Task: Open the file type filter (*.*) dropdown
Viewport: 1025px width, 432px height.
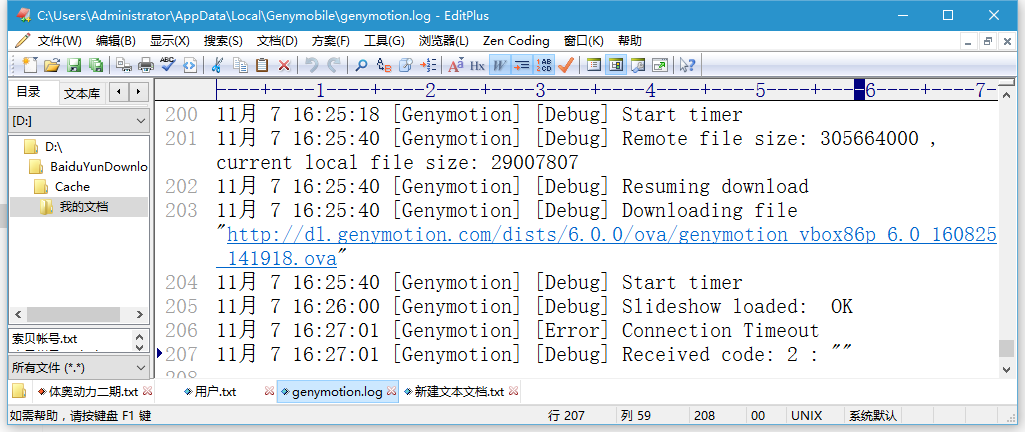Action: coord(78,367)
